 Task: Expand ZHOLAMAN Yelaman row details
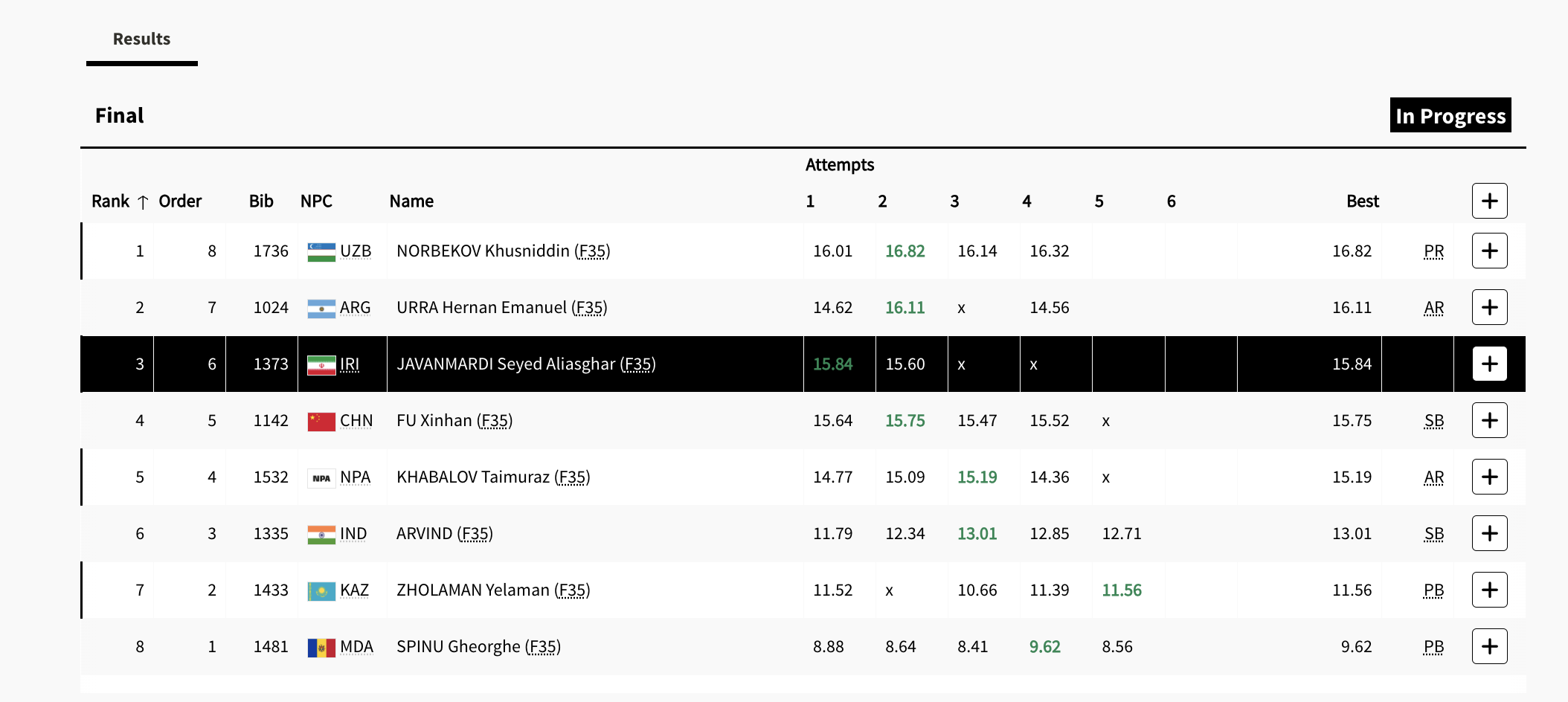coord(1489,590)
